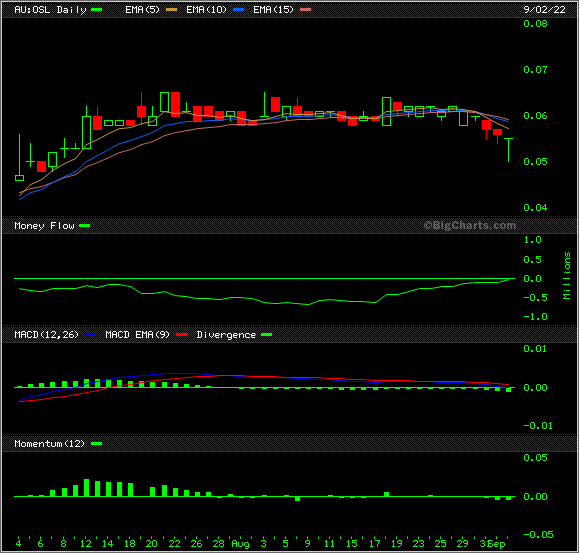Click the last candlestick on the price chart
This screenshot has width=579, height=553.
(508, 150)
